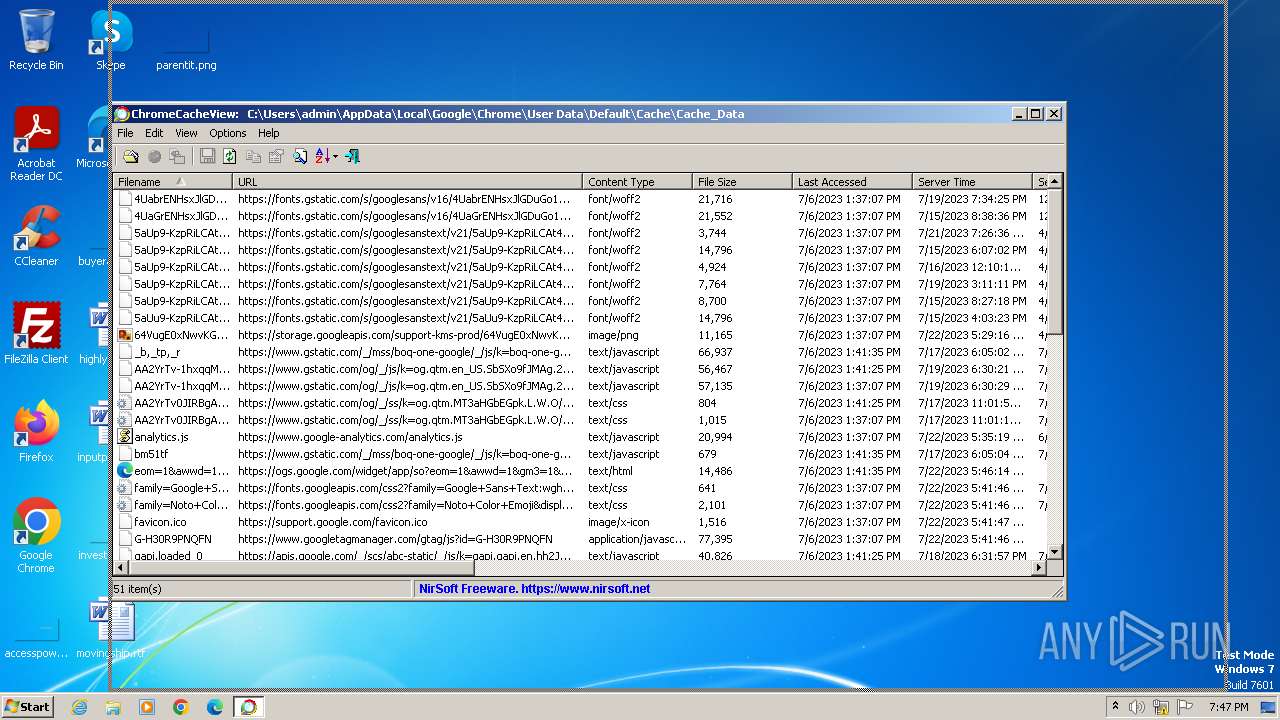The width and height of the screenshot is (1280, 720).
Task: Click the volume speaker tray icon
Action: [x=1137, y=707]
